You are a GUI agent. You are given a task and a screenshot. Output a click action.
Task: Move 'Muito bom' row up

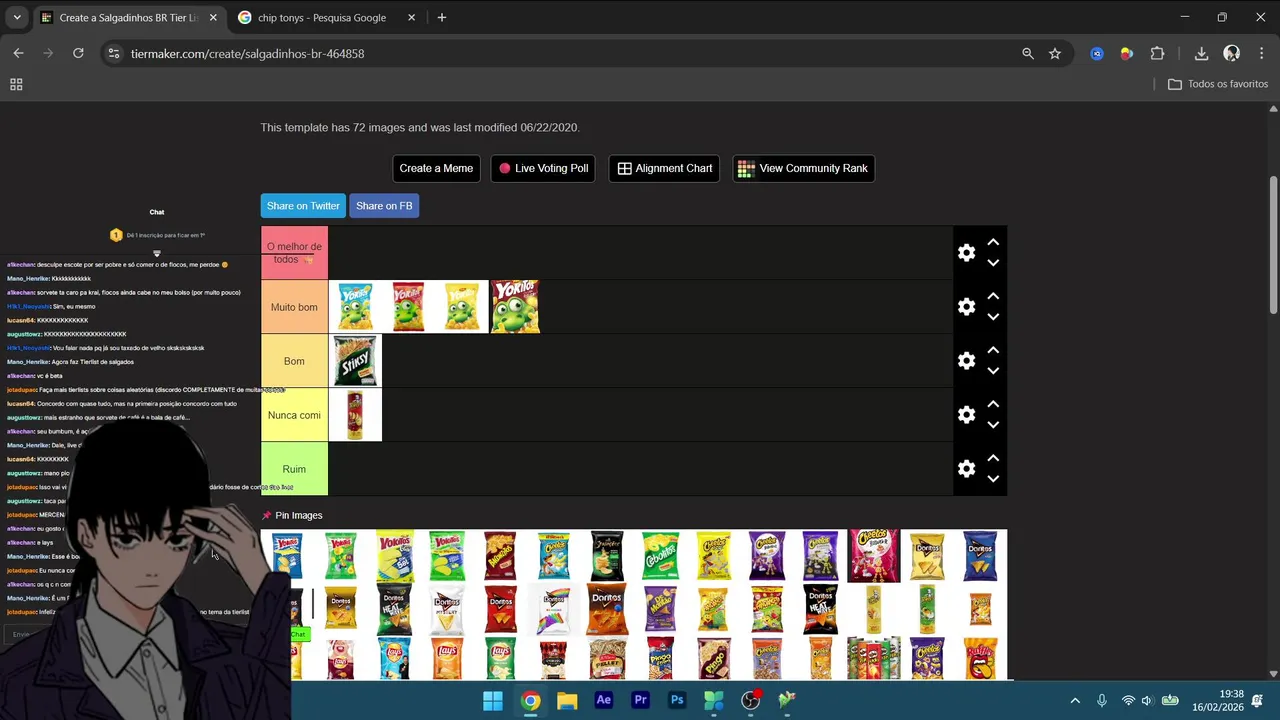[x=993, y=296]
